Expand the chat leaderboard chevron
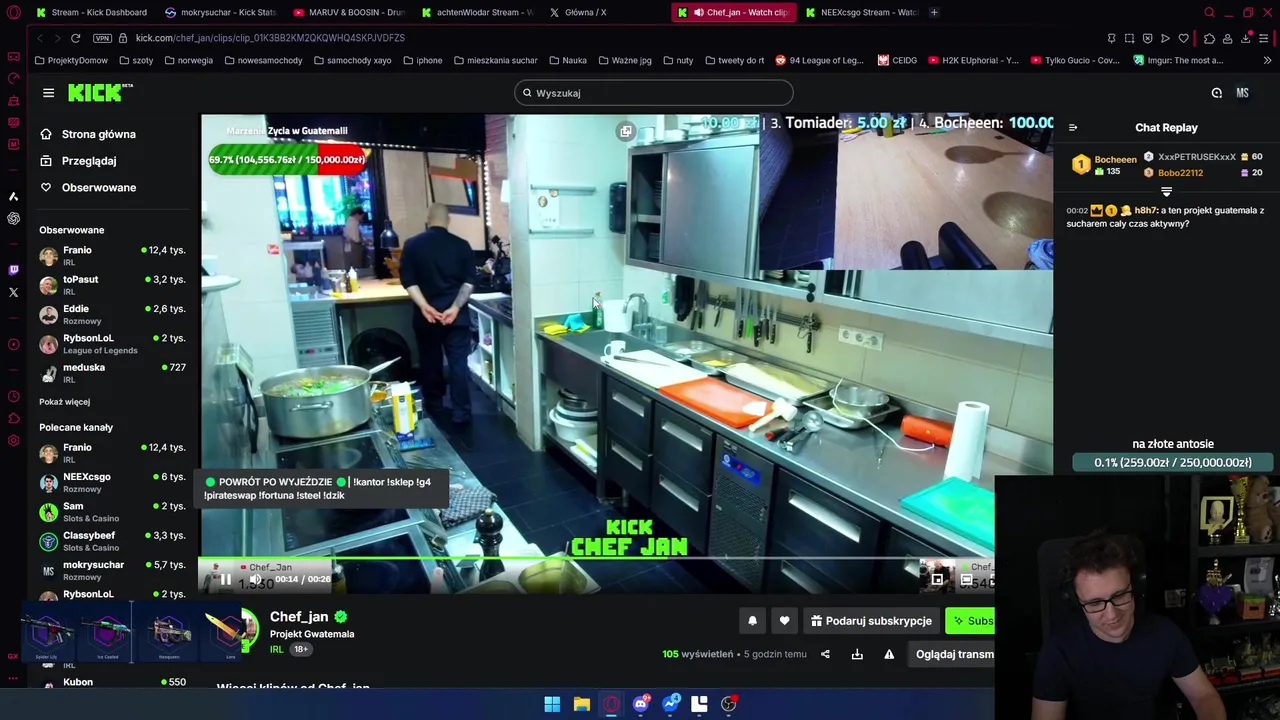 tap(1166, 191)
